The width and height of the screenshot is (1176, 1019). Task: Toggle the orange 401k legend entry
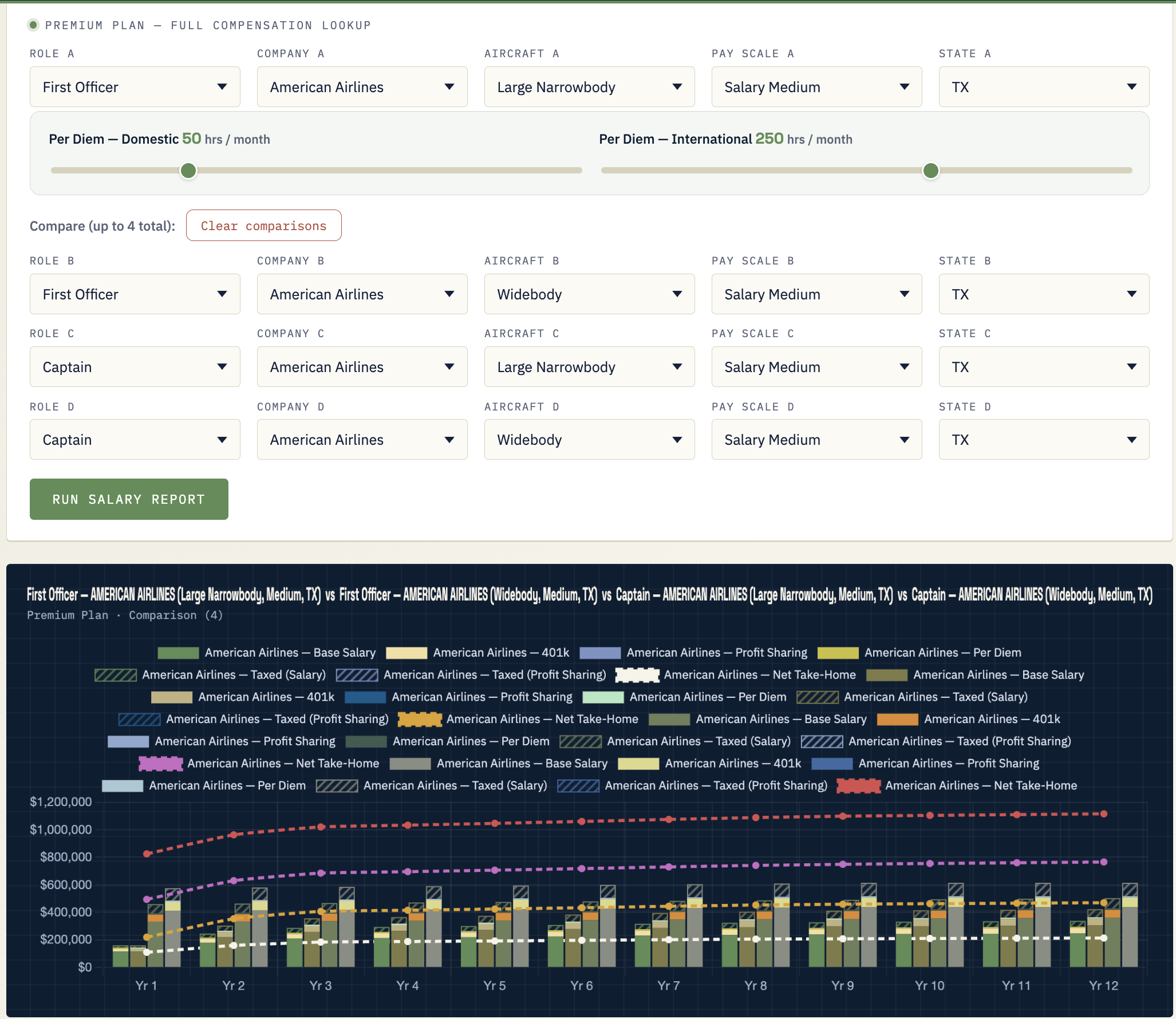point(969,720)
